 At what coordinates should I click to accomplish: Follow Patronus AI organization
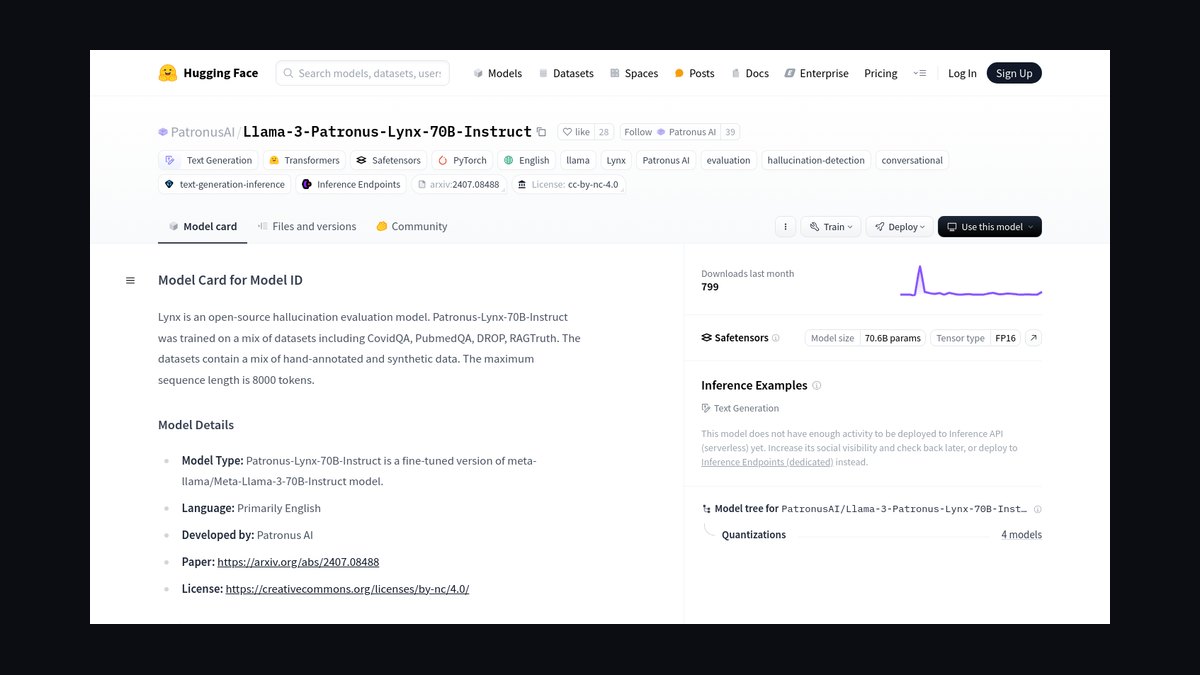tap(669, 132)
